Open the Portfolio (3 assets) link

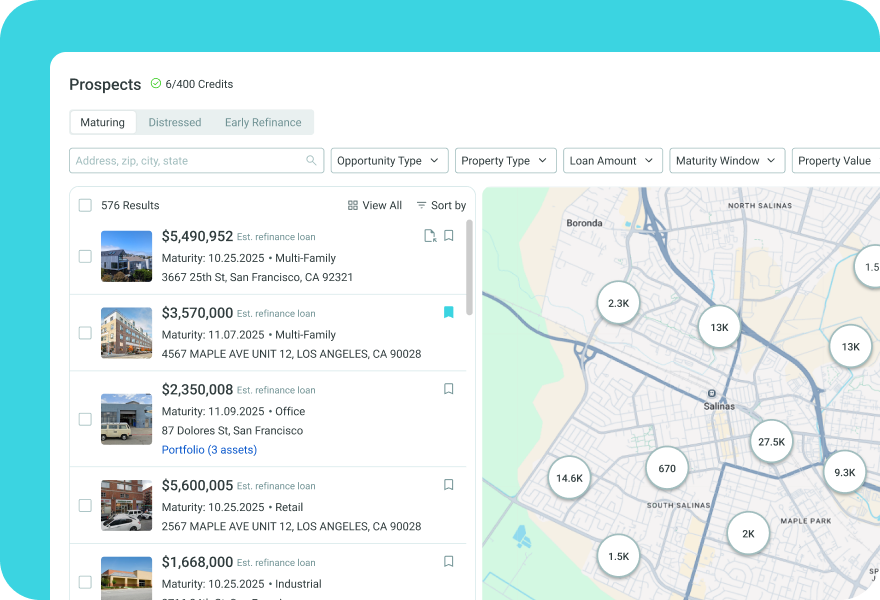[209, 450]
